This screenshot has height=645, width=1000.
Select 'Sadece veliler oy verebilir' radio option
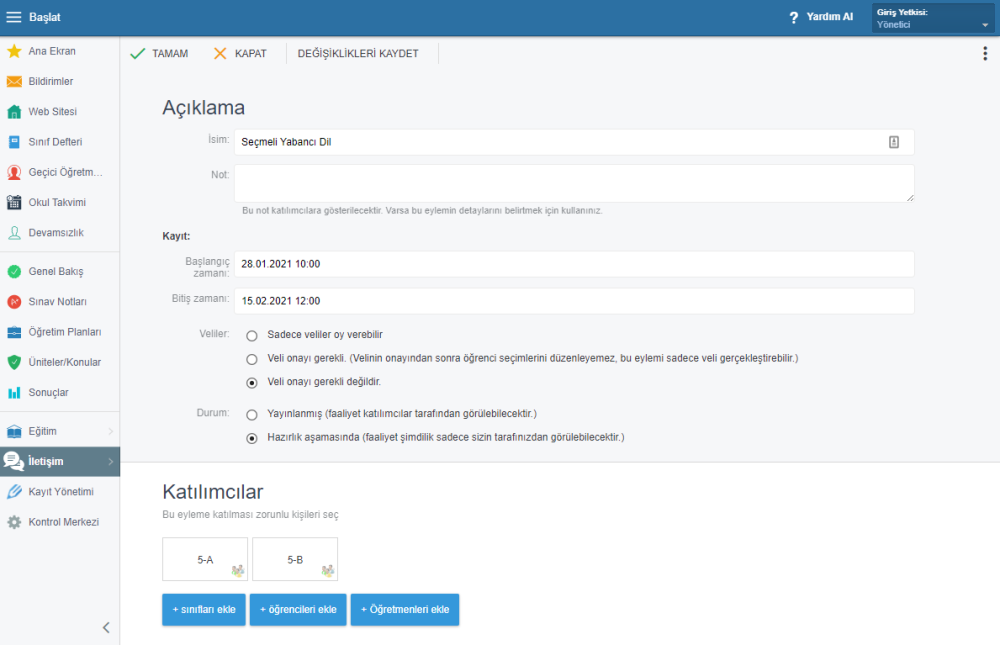coord(252,335)
